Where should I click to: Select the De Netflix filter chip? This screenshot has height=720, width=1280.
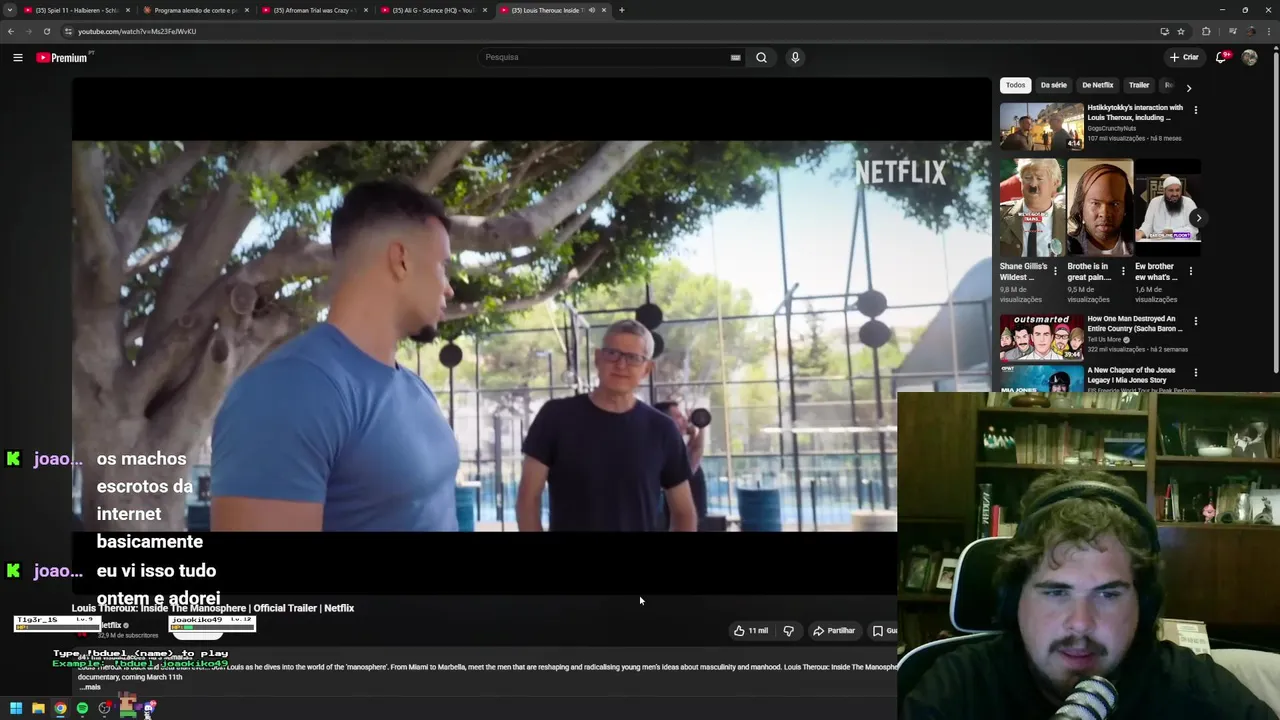1097,85
